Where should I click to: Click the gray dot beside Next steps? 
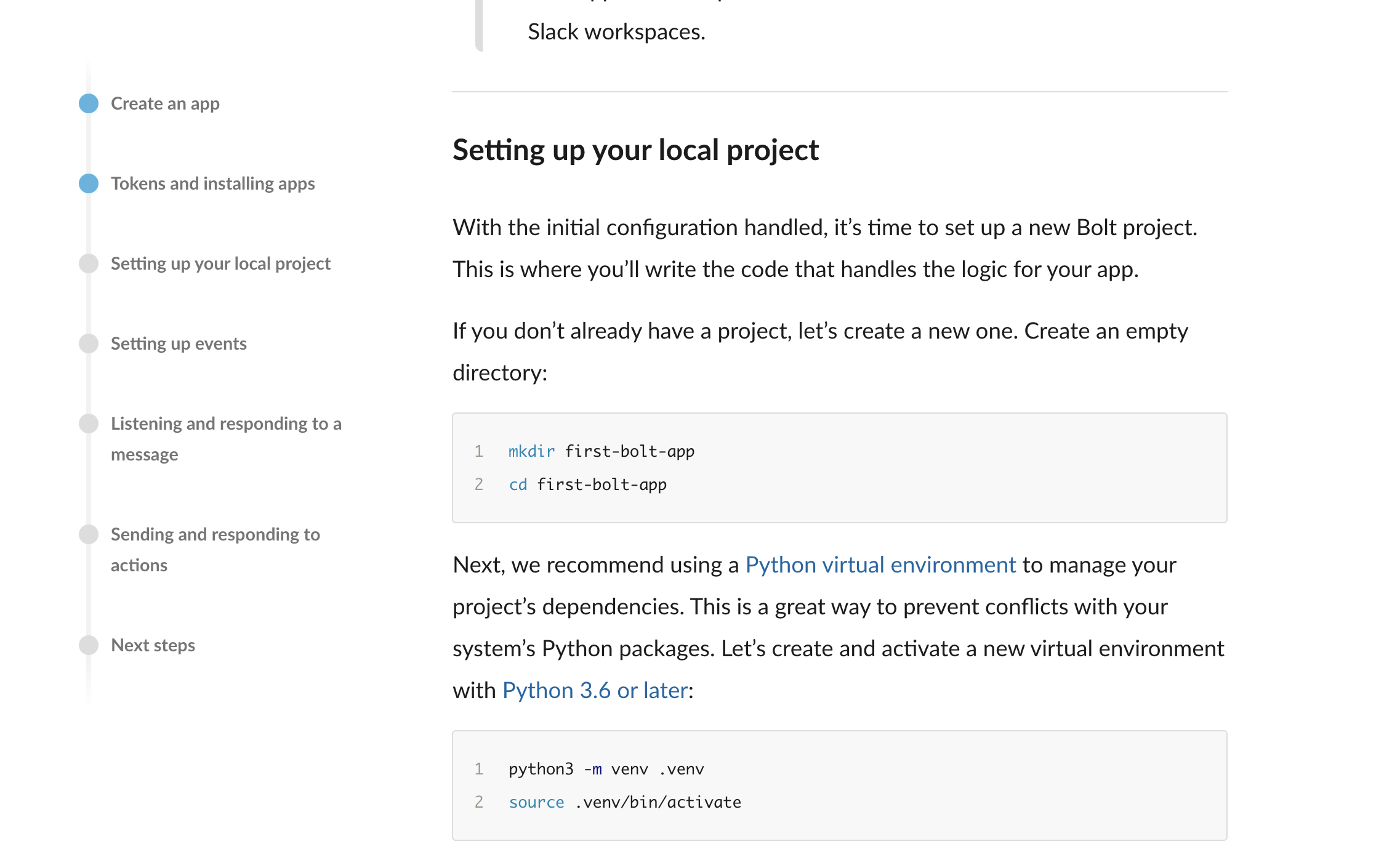[89, 645]
